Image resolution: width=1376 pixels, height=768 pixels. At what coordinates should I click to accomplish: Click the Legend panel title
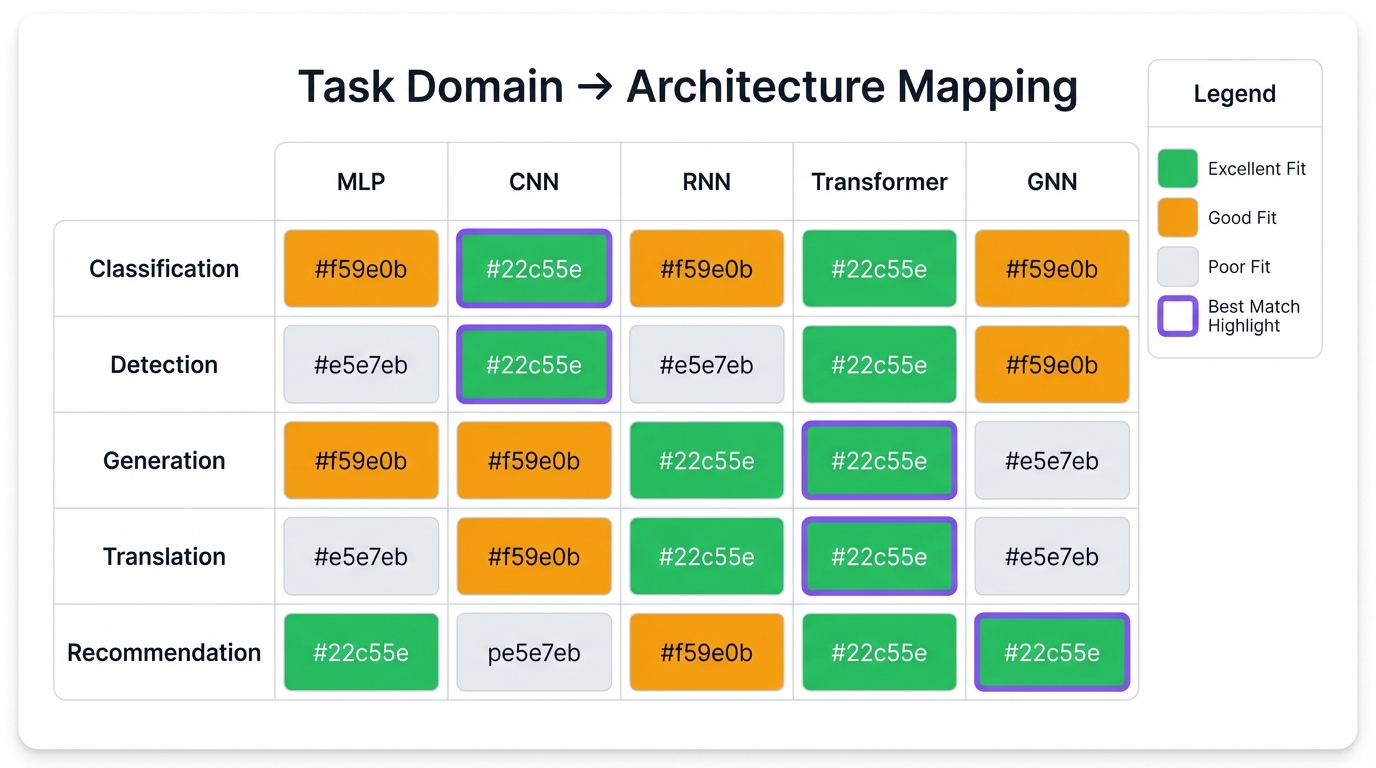(x=1234, y=93)
